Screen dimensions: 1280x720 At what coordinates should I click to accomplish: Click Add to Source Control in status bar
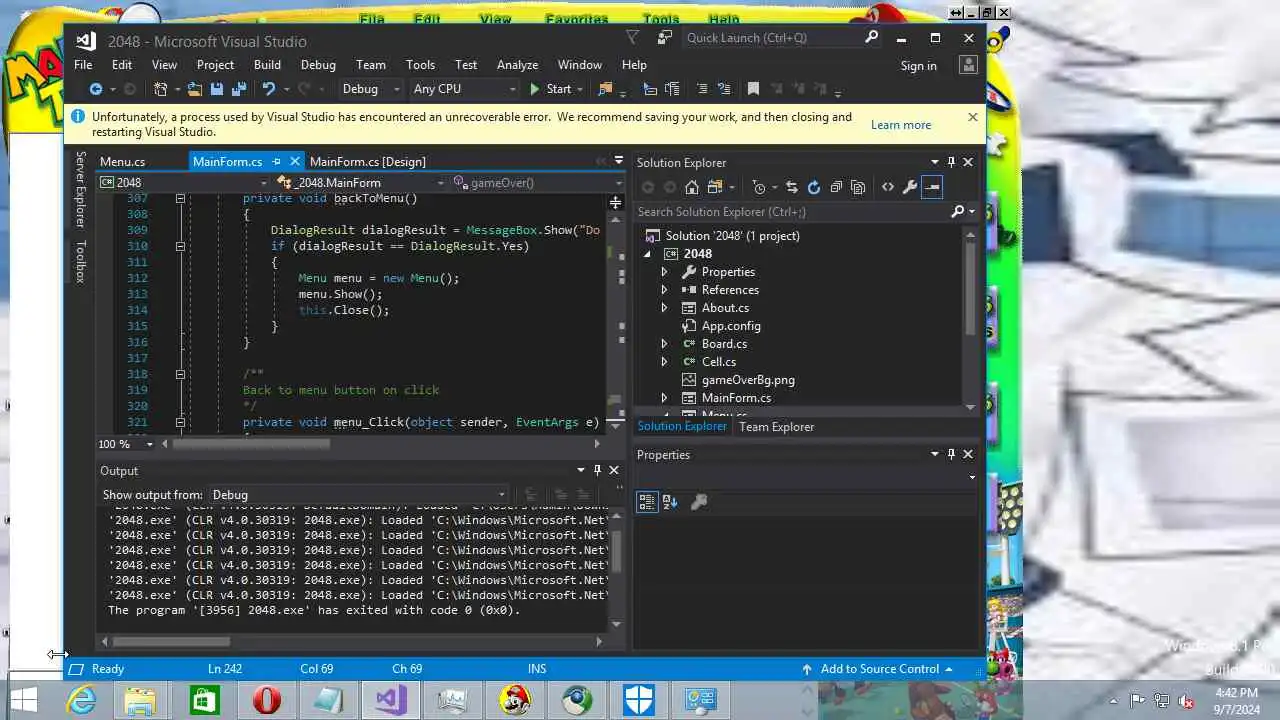tap(880, 669)
